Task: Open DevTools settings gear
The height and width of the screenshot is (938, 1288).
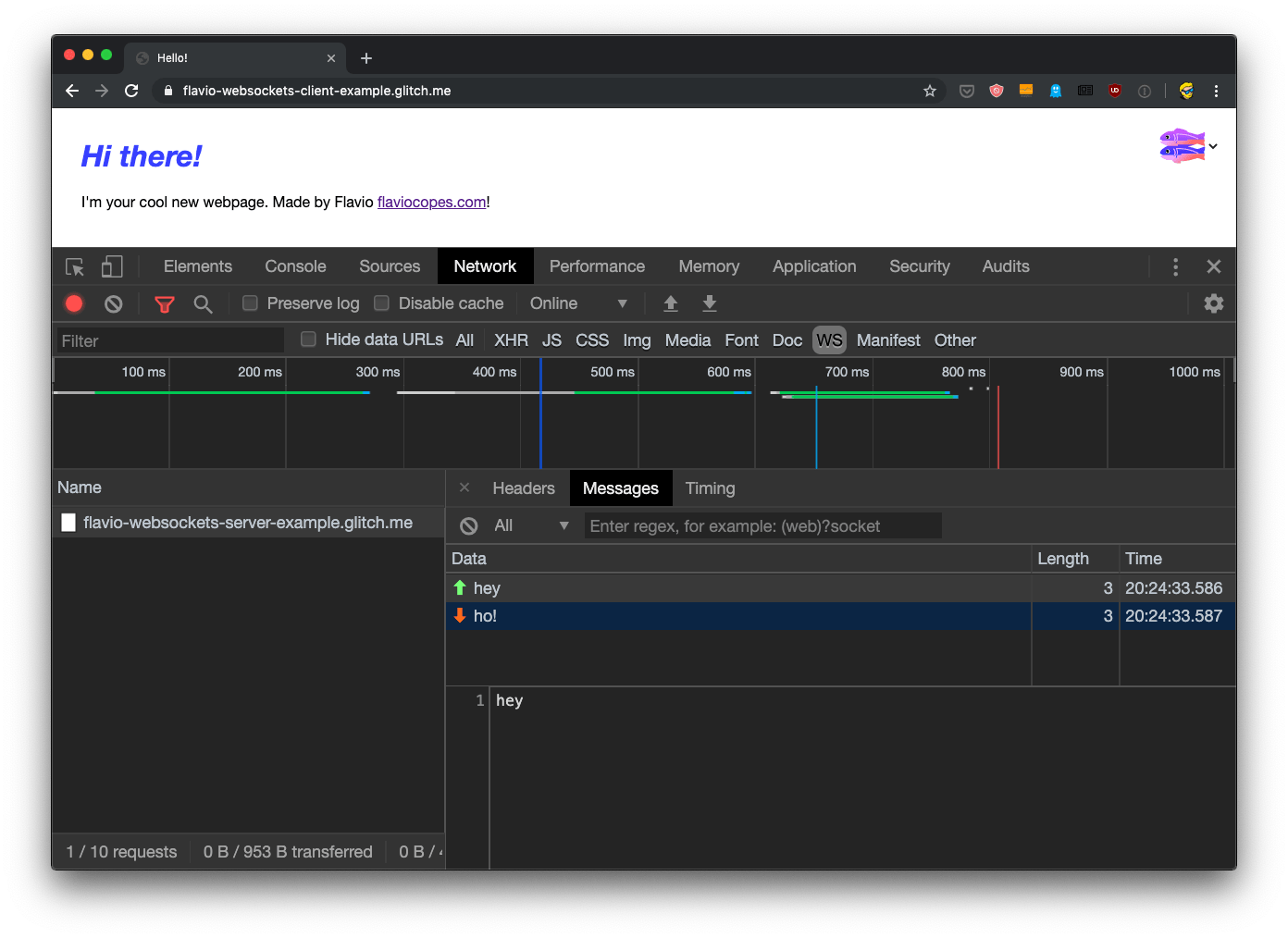Action: pos(1213,302)
